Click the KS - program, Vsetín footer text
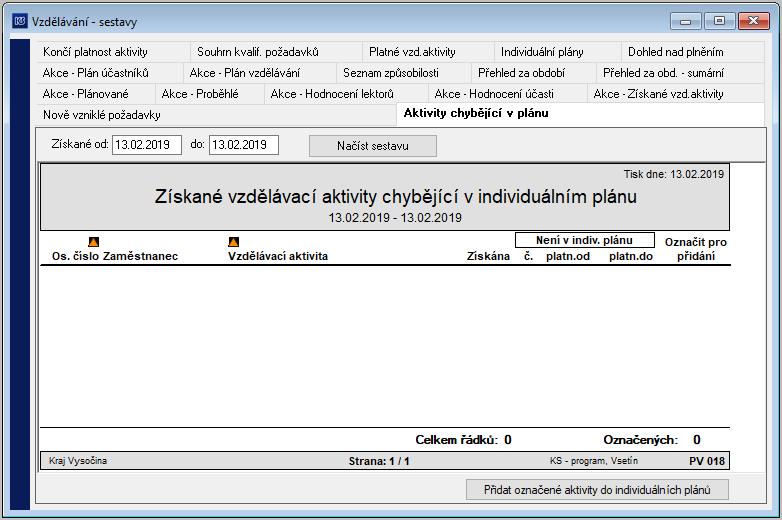Image resolution: width=782 pixels, height=520 pixels. (x=593, y=461)
